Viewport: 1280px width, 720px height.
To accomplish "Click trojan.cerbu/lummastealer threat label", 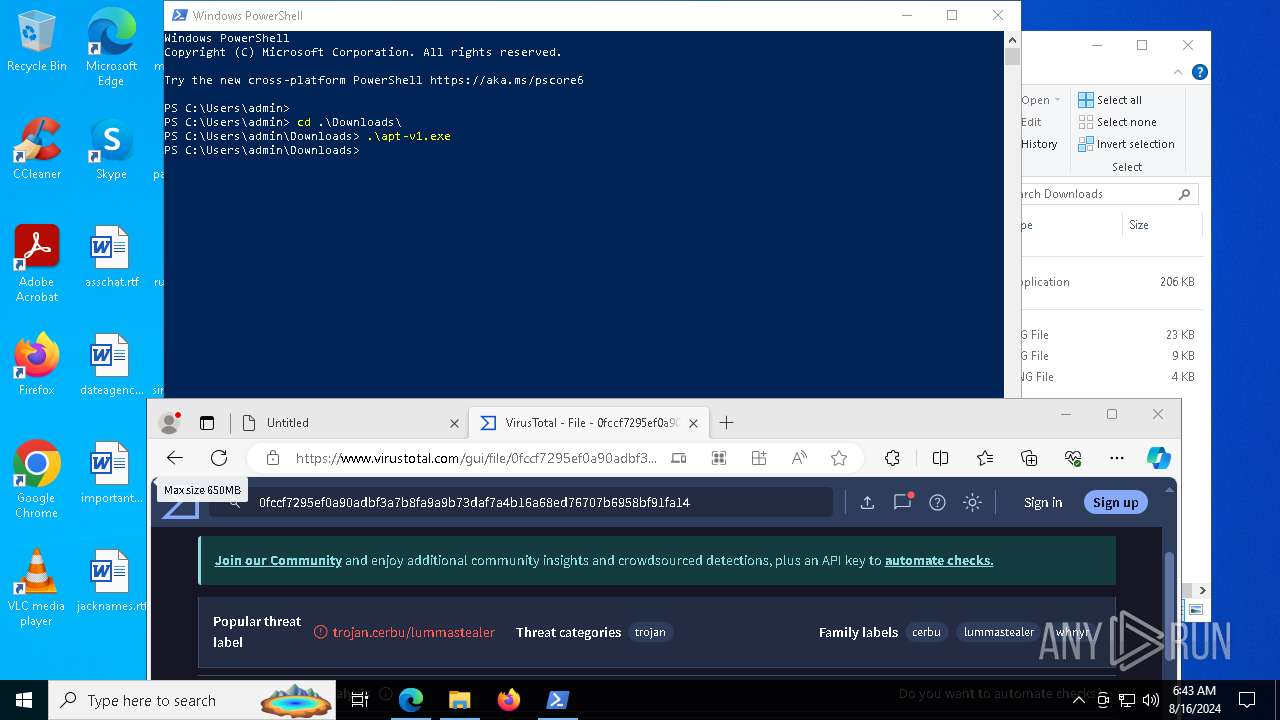I will coord(413,632).
